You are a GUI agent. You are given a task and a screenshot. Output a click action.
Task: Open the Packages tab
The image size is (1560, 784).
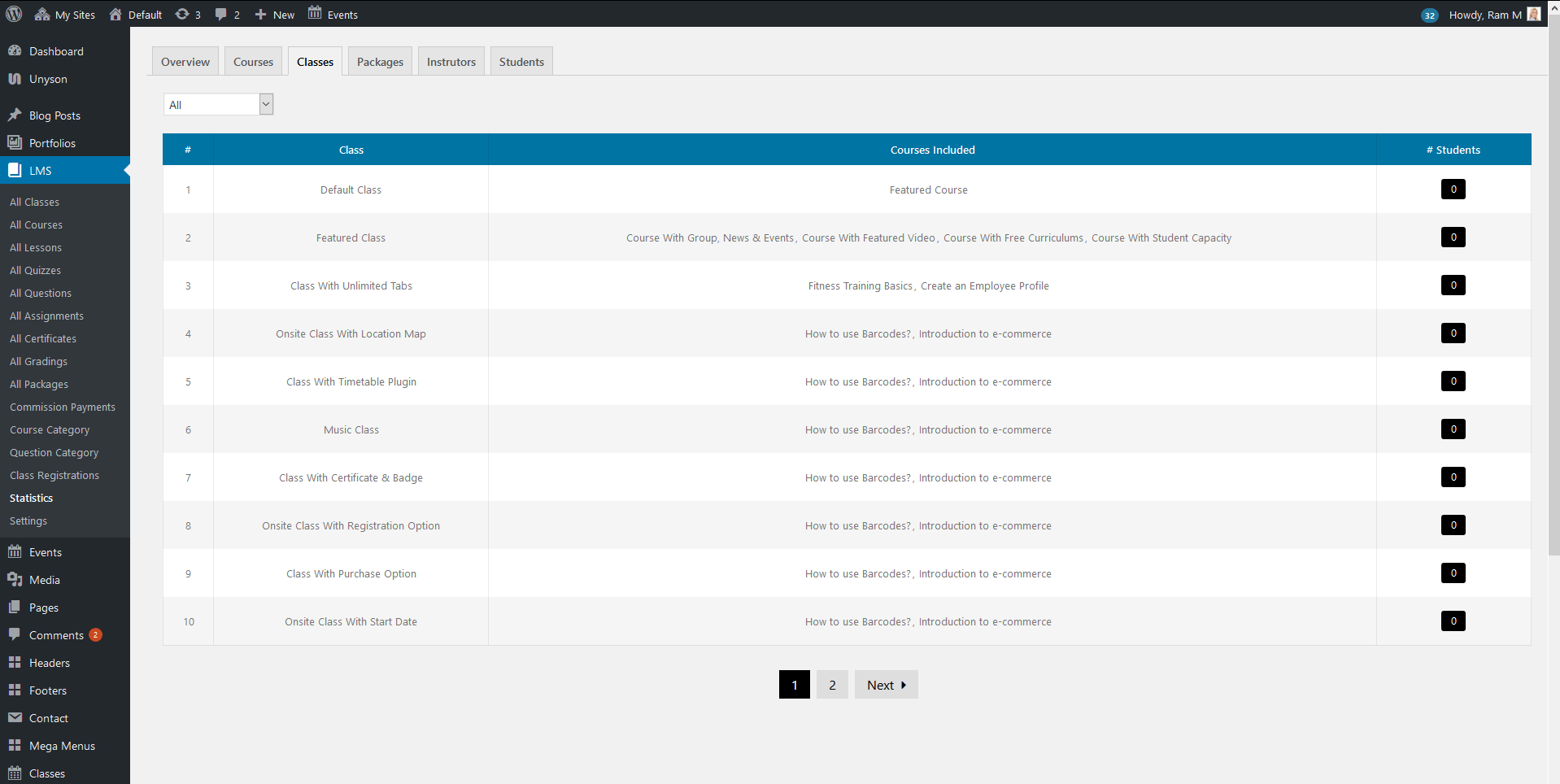click(x=380, y=62)
